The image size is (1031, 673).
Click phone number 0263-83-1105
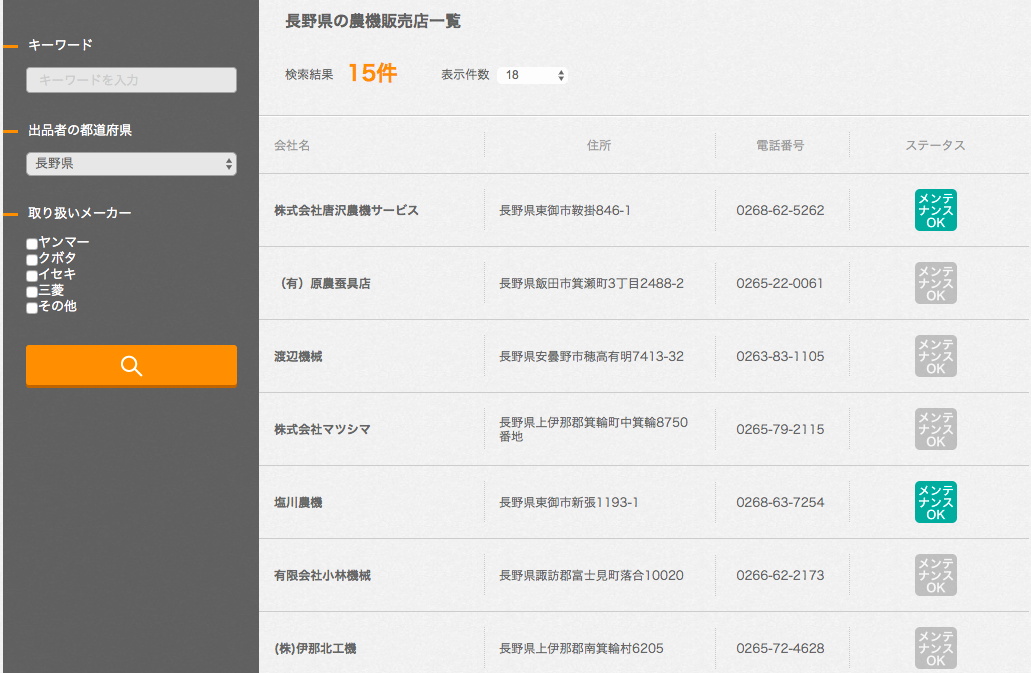780,356
